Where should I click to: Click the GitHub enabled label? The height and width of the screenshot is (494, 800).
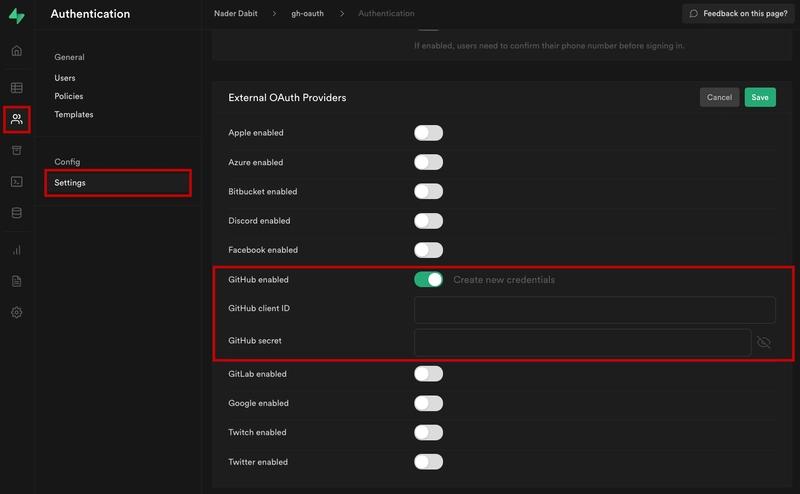pos(258,280)
